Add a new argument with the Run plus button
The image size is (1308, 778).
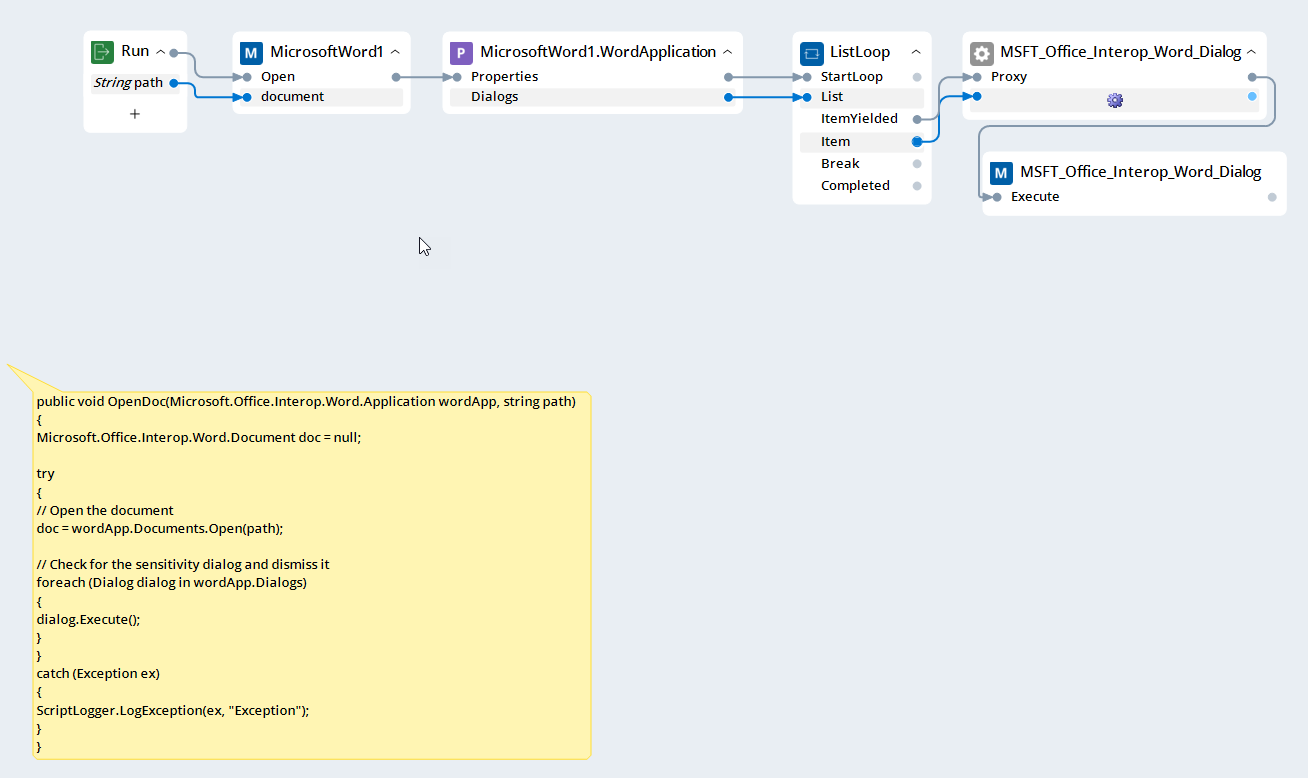[135, 114]
